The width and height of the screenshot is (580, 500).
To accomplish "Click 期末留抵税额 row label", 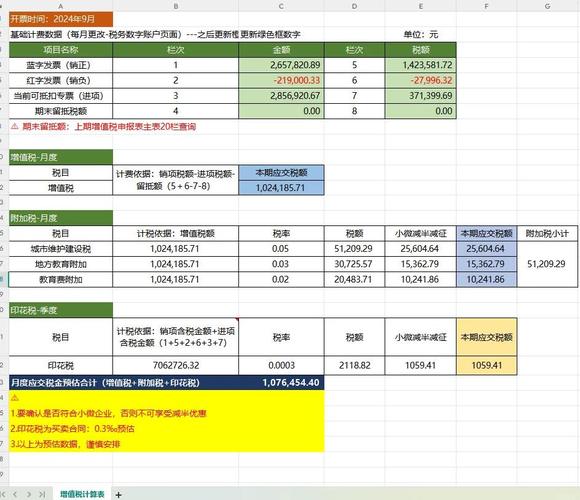I will 61,111.
